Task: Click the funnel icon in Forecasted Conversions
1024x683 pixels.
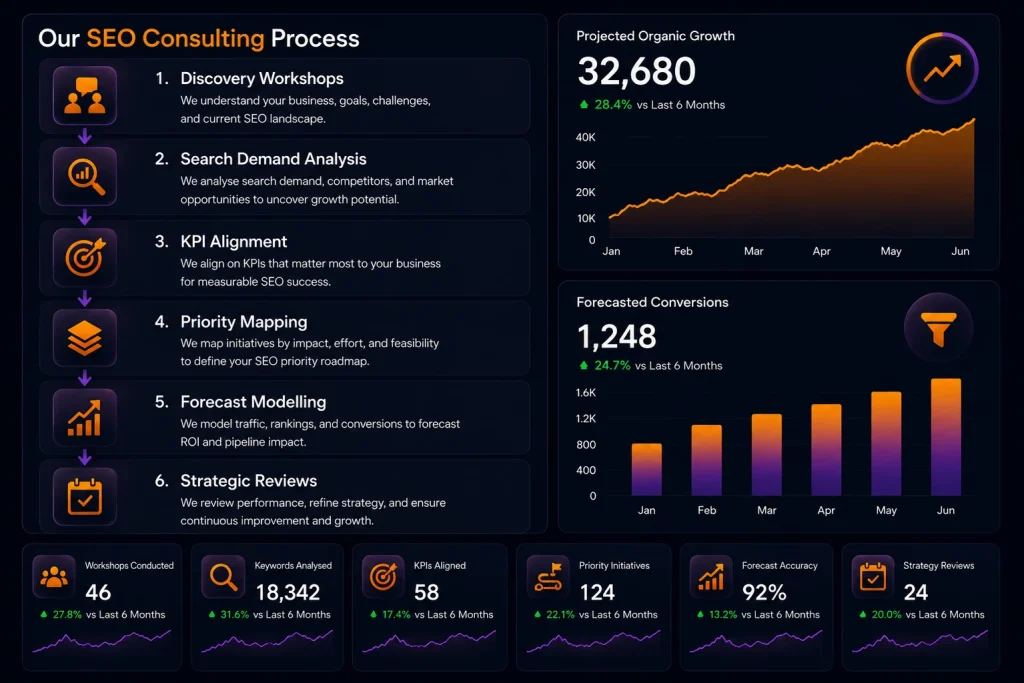Action: pos(938,328)
